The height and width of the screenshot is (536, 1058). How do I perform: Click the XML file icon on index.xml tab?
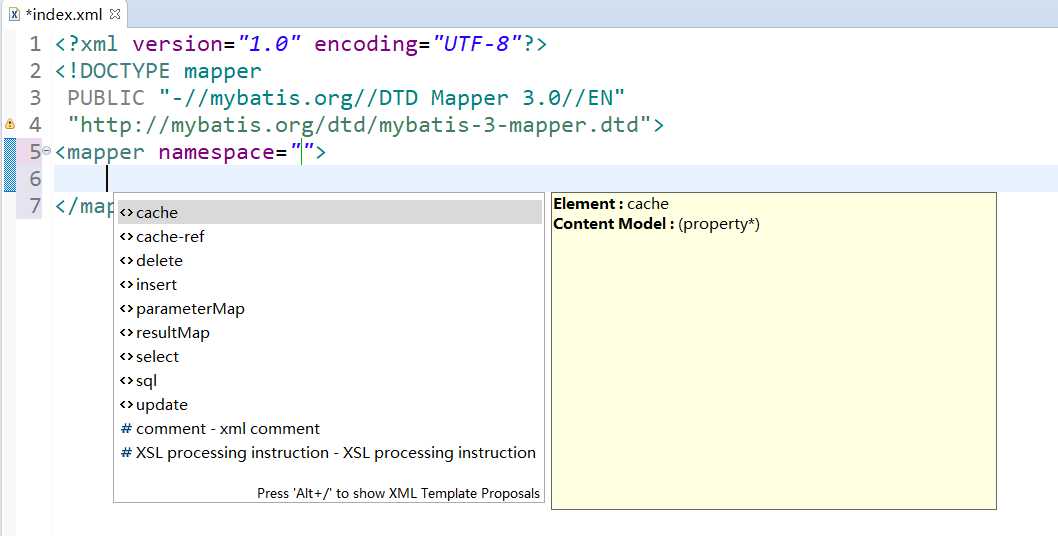(14, 14)
